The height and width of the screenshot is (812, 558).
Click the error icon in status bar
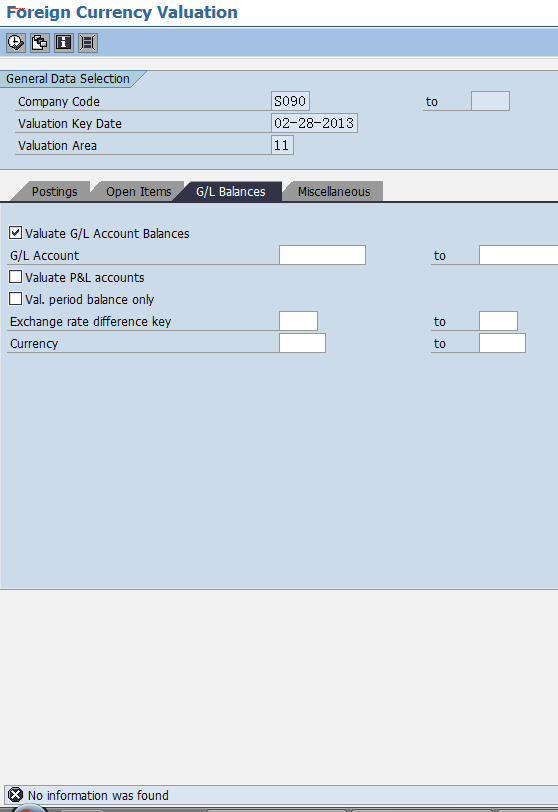click(x=16, y=795)
